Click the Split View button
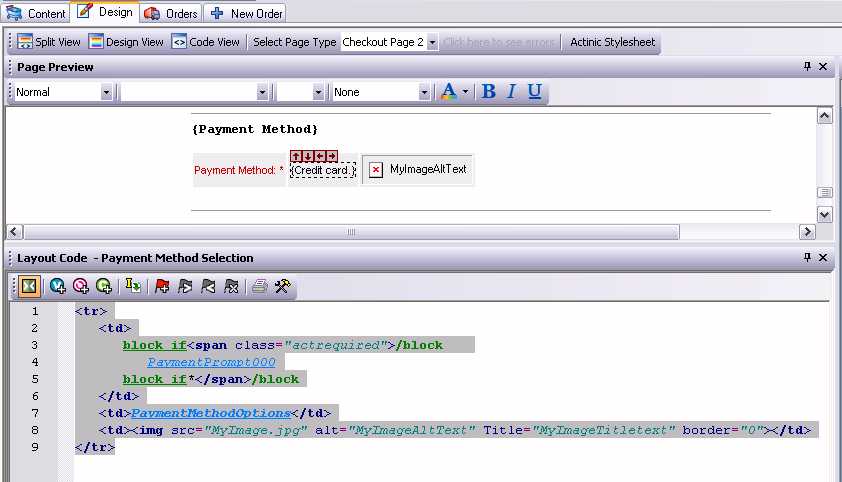 coord(49,42)
